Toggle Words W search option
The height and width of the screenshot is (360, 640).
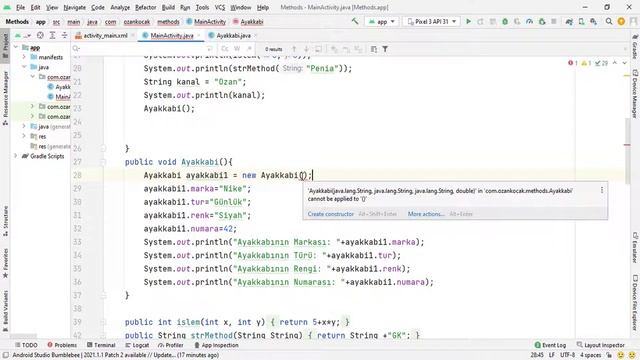coord(237,49)
